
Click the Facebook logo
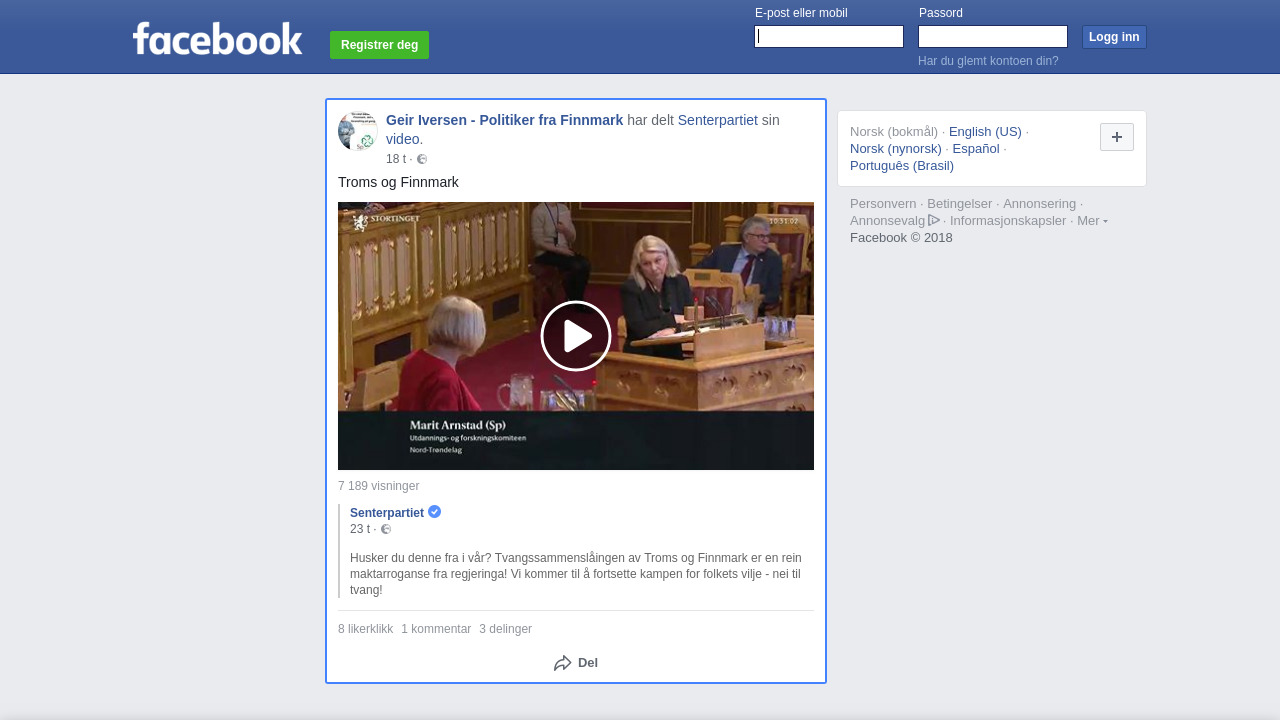pyautogui.click(x=217, y=39)
